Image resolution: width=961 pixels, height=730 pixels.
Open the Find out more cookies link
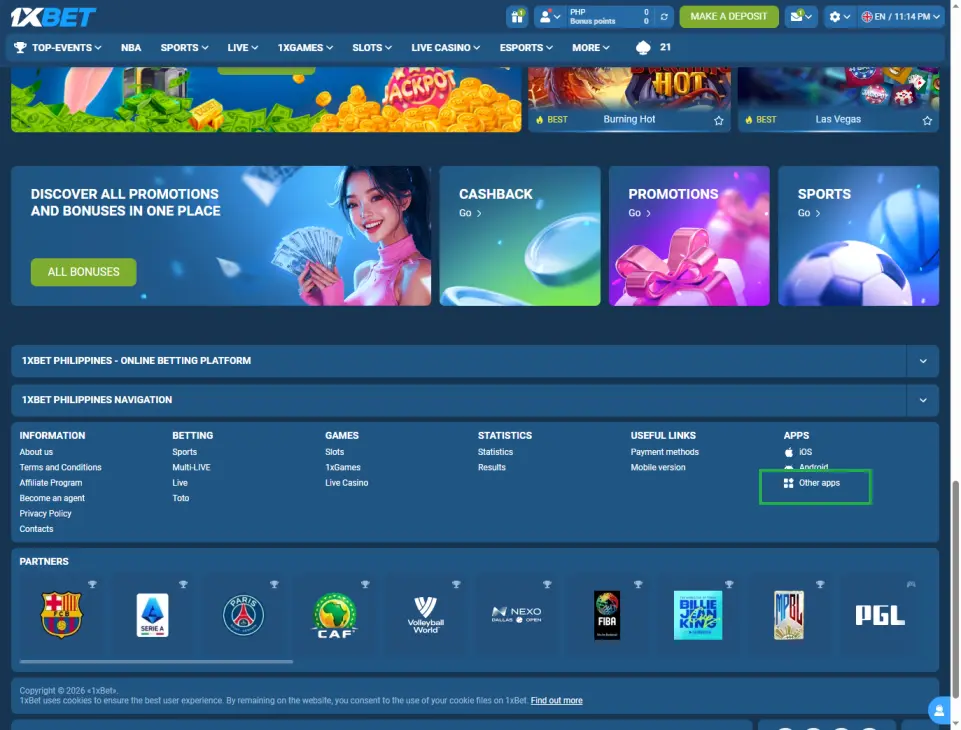point(556,700)
